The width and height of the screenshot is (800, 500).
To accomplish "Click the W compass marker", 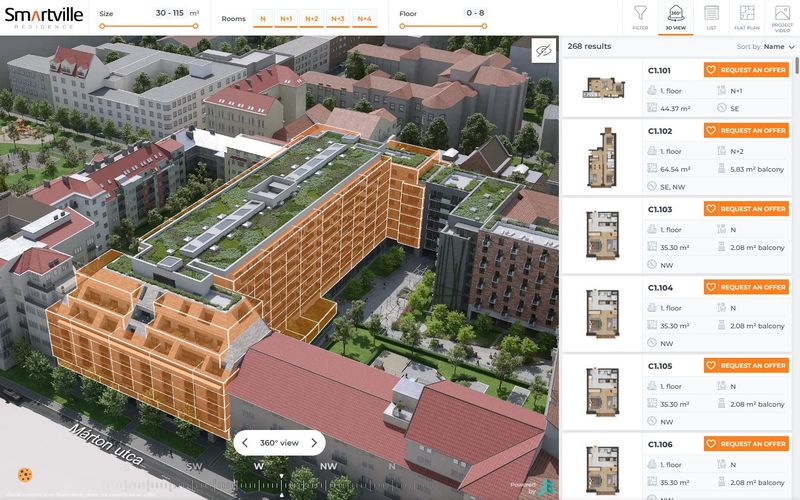I will pyautogui.click(x=259, y=466).
